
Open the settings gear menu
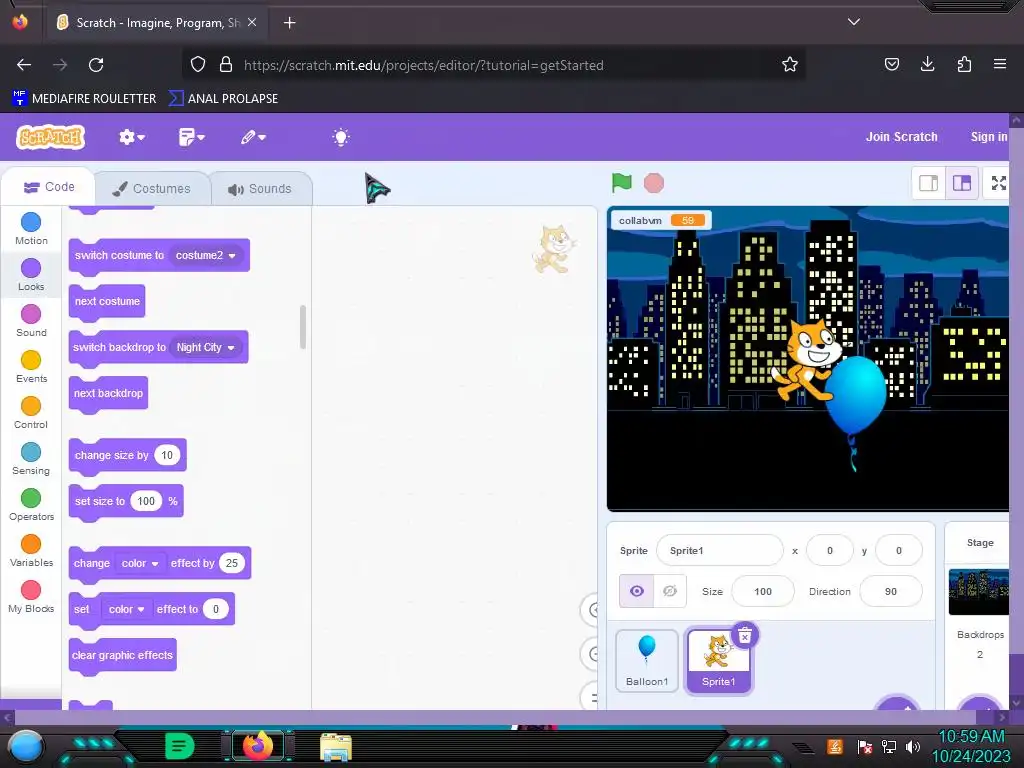[131, 137]
